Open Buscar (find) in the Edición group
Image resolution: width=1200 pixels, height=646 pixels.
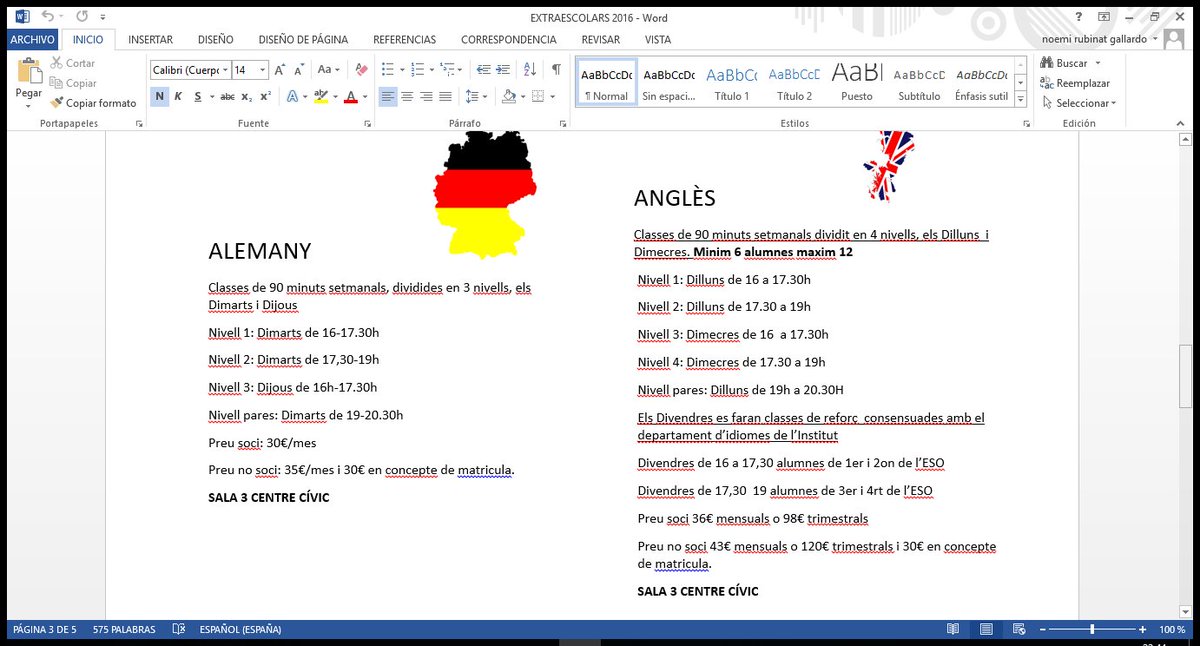1065,63
